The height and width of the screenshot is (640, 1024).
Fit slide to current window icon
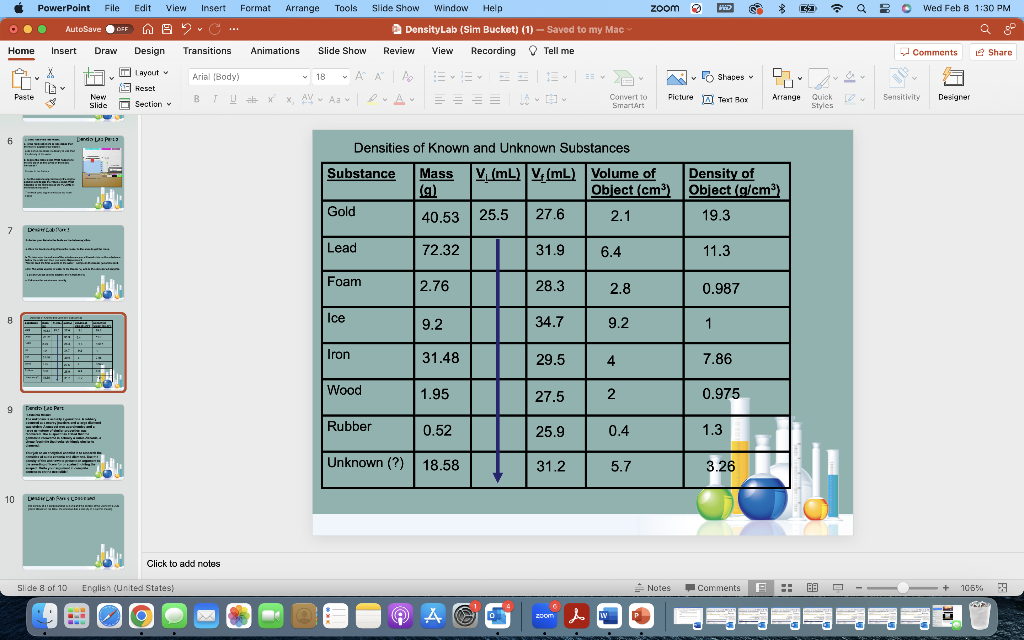click(1002, 588)
